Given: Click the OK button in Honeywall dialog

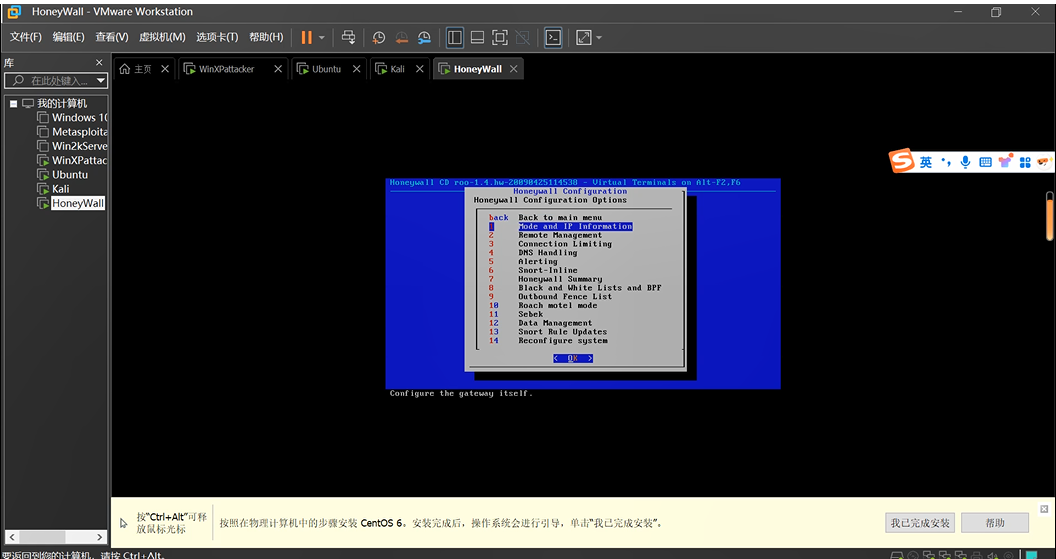Looking at the screenshot, I should [x=572, y=358].
